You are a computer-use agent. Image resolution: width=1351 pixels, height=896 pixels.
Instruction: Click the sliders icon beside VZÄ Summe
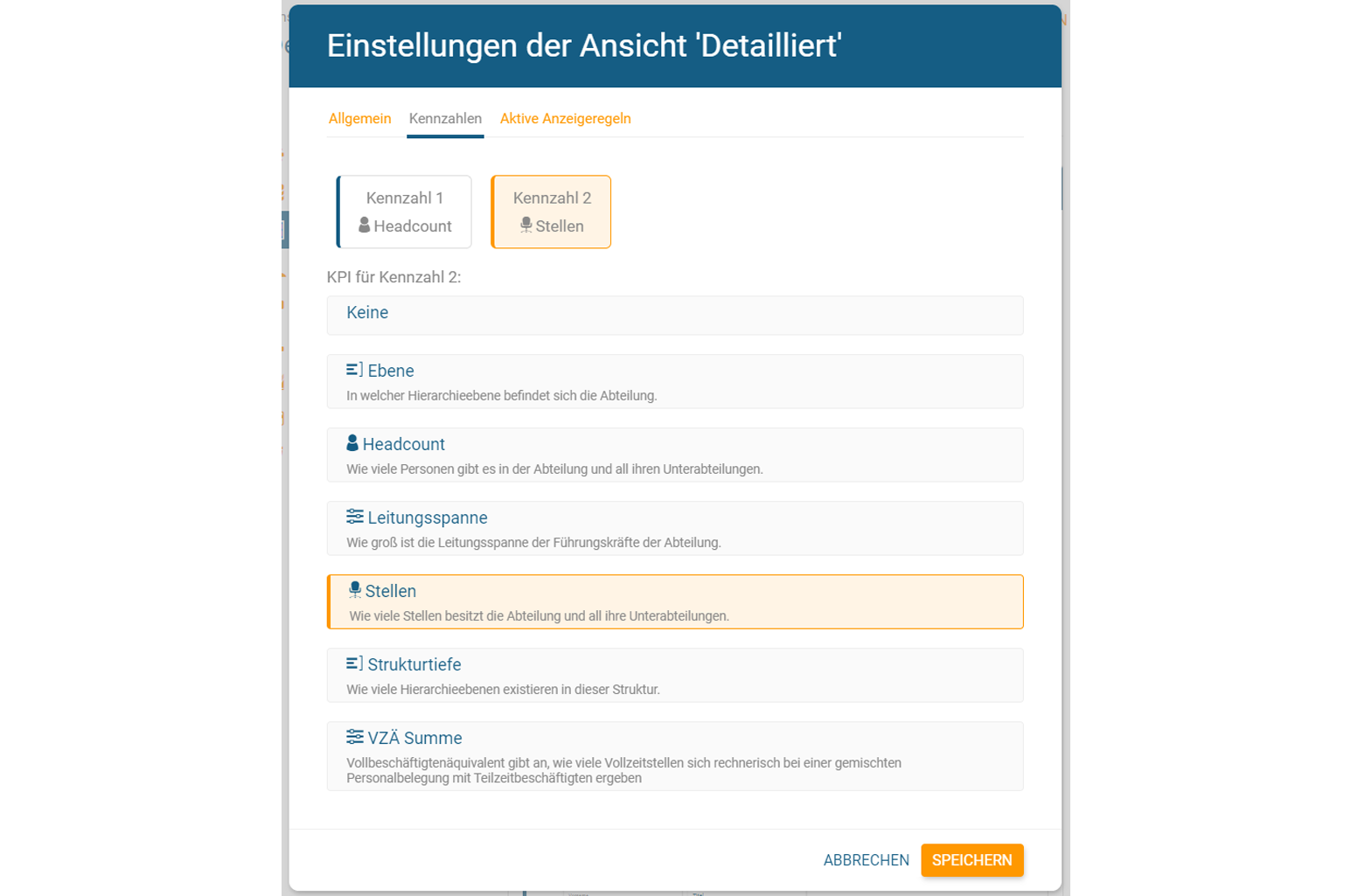pos(354,737)
